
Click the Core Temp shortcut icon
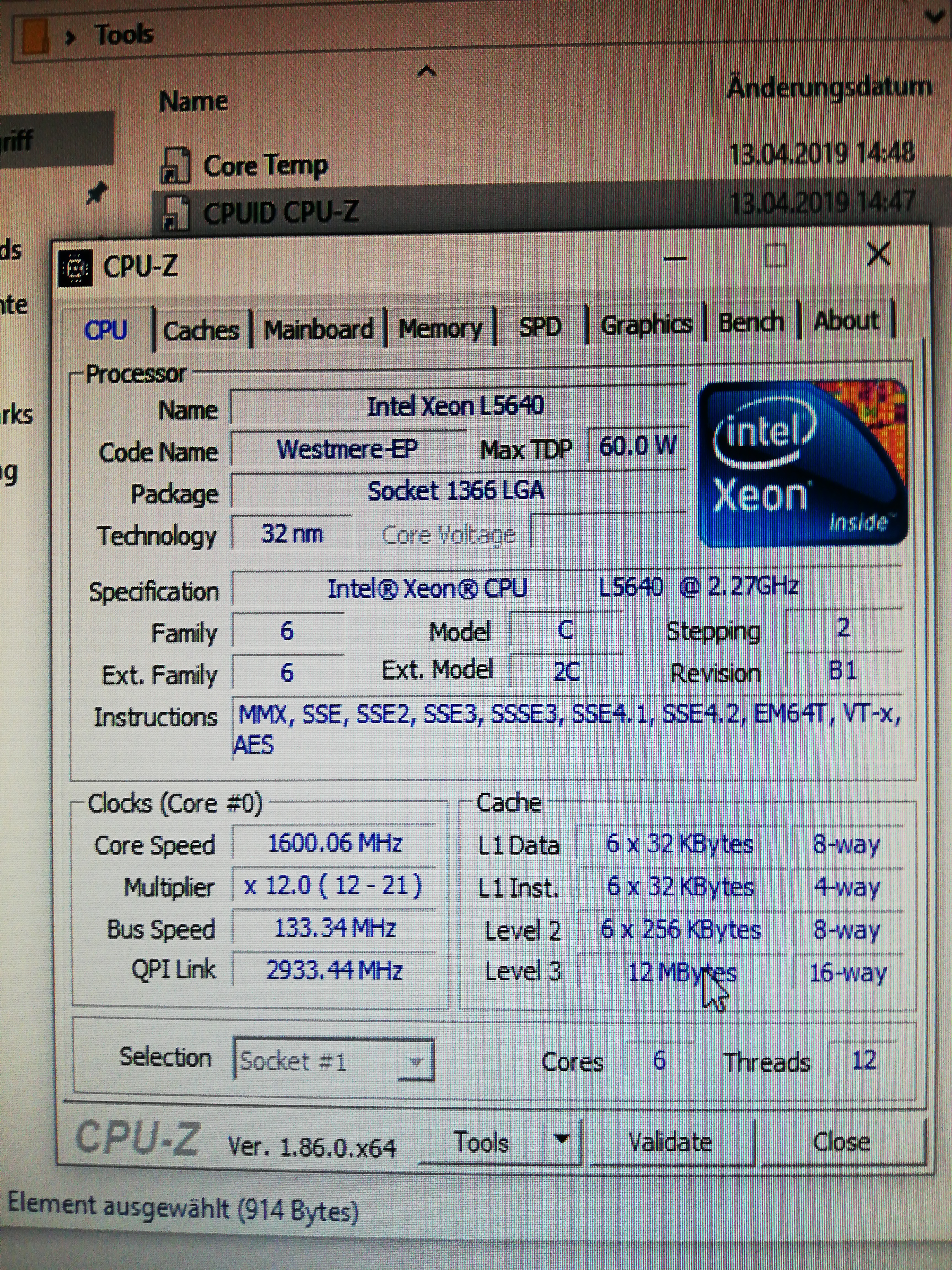click(x=175, y=165)
